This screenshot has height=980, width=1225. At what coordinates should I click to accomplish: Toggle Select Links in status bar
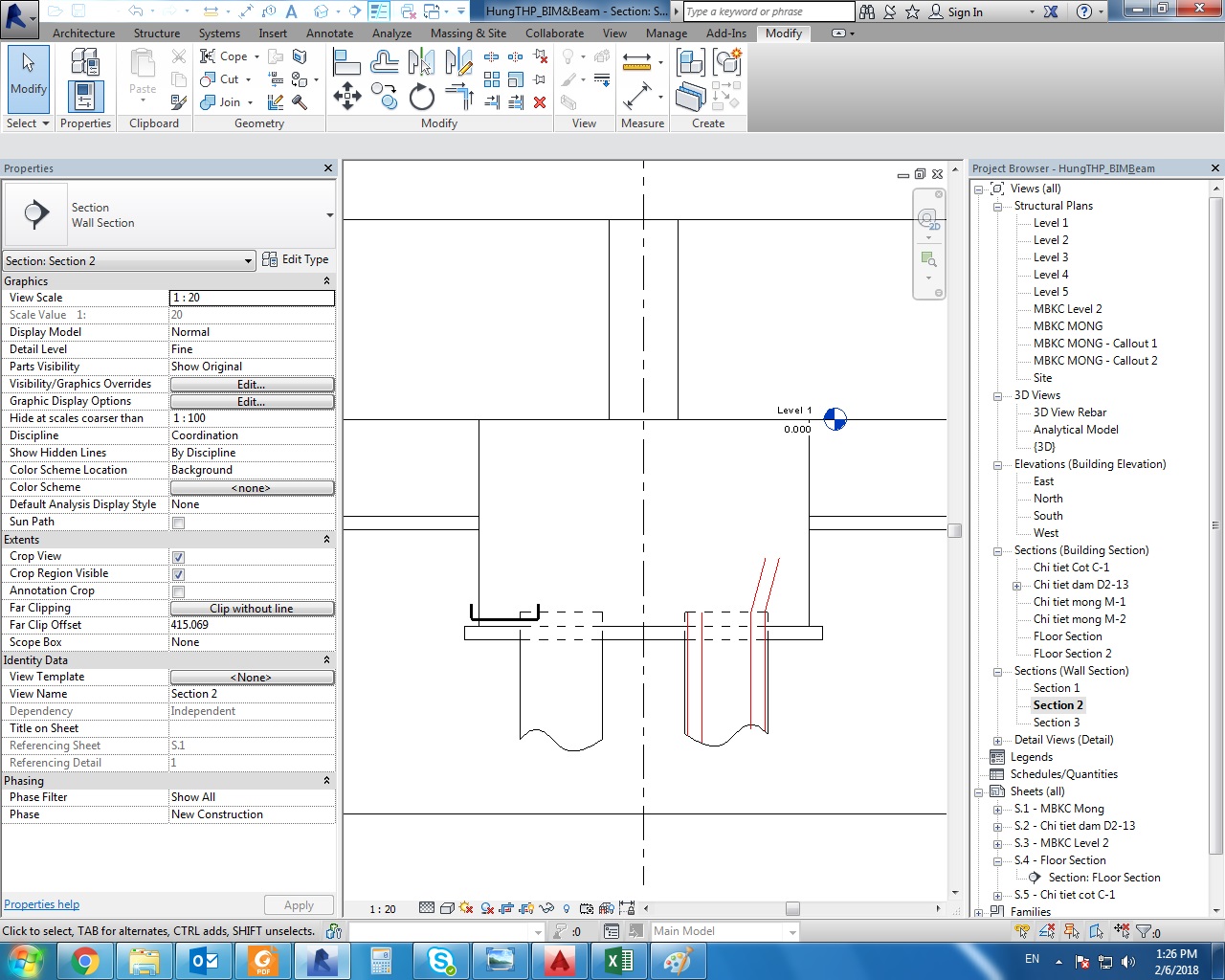coord(1022,930)
